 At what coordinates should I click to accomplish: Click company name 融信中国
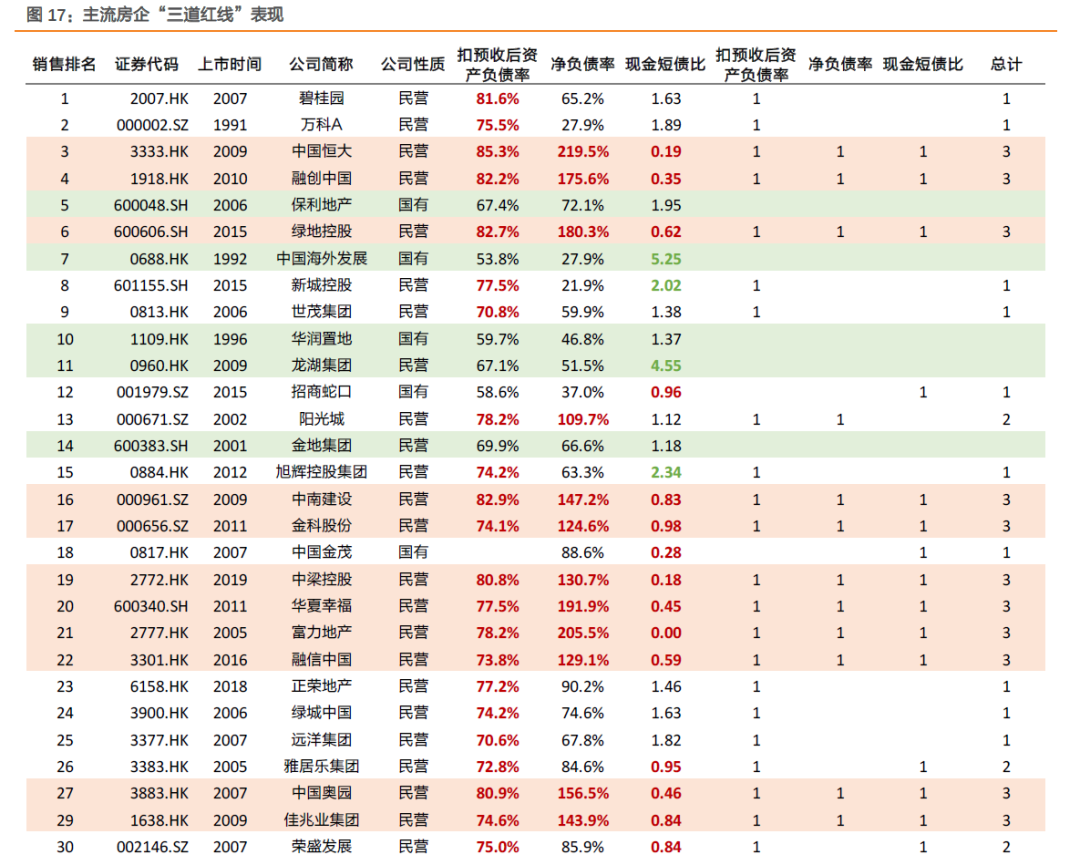click(322, 660)
